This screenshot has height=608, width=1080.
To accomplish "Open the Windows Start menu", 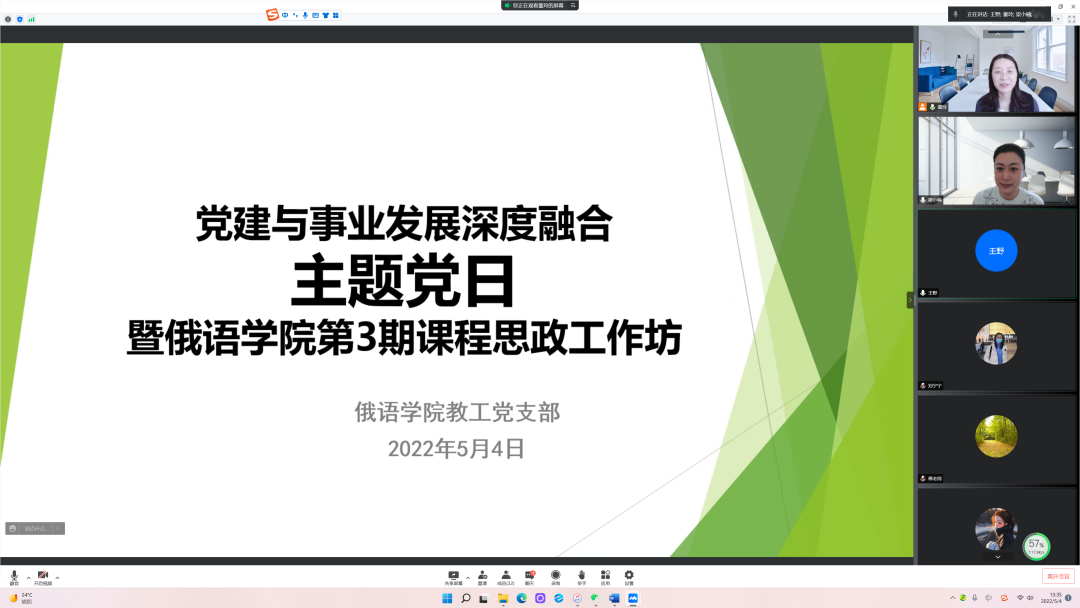I will click(446, 598).
